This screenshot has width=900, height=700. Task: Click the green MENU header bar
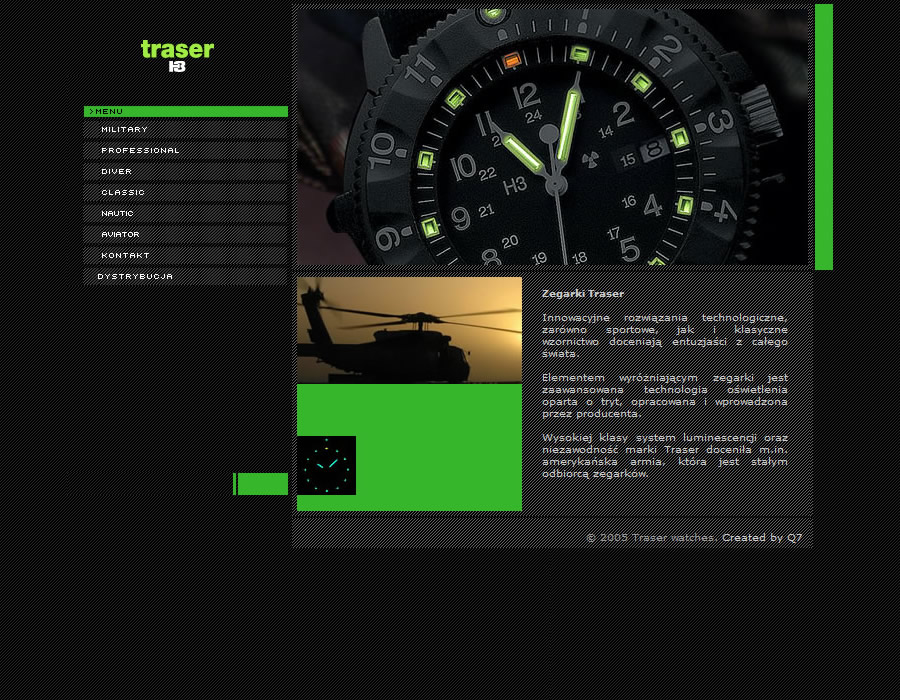pyautogui.click(x=185, y=111)
